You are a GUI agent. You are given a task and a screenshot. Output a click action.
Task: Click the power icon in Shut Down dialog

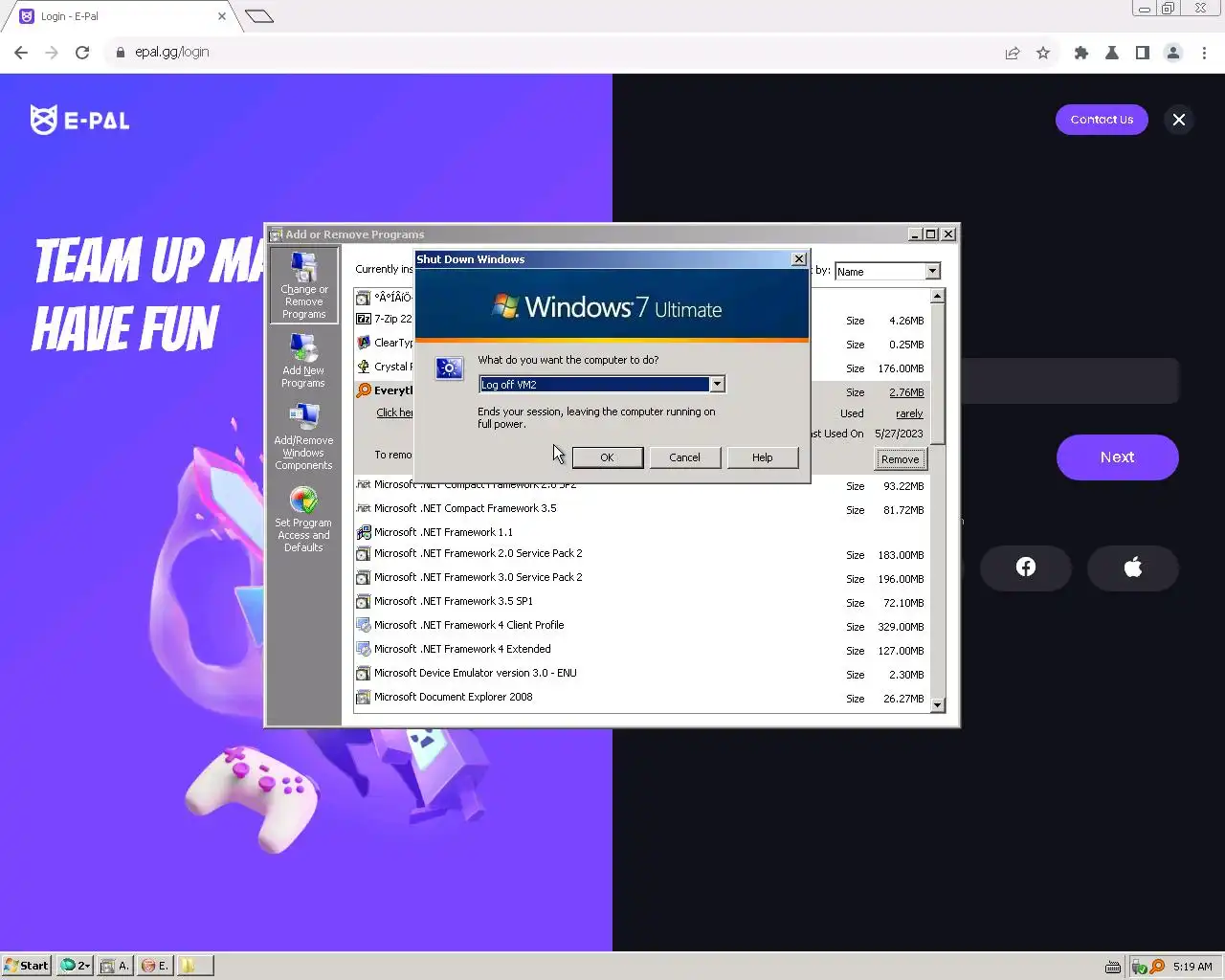[449, 368]
